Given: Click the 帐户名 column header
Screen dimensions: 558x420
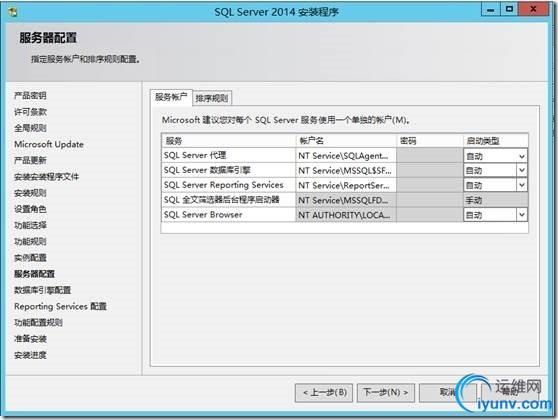Looking at the screenshot, I should click(x=346, y=141).
